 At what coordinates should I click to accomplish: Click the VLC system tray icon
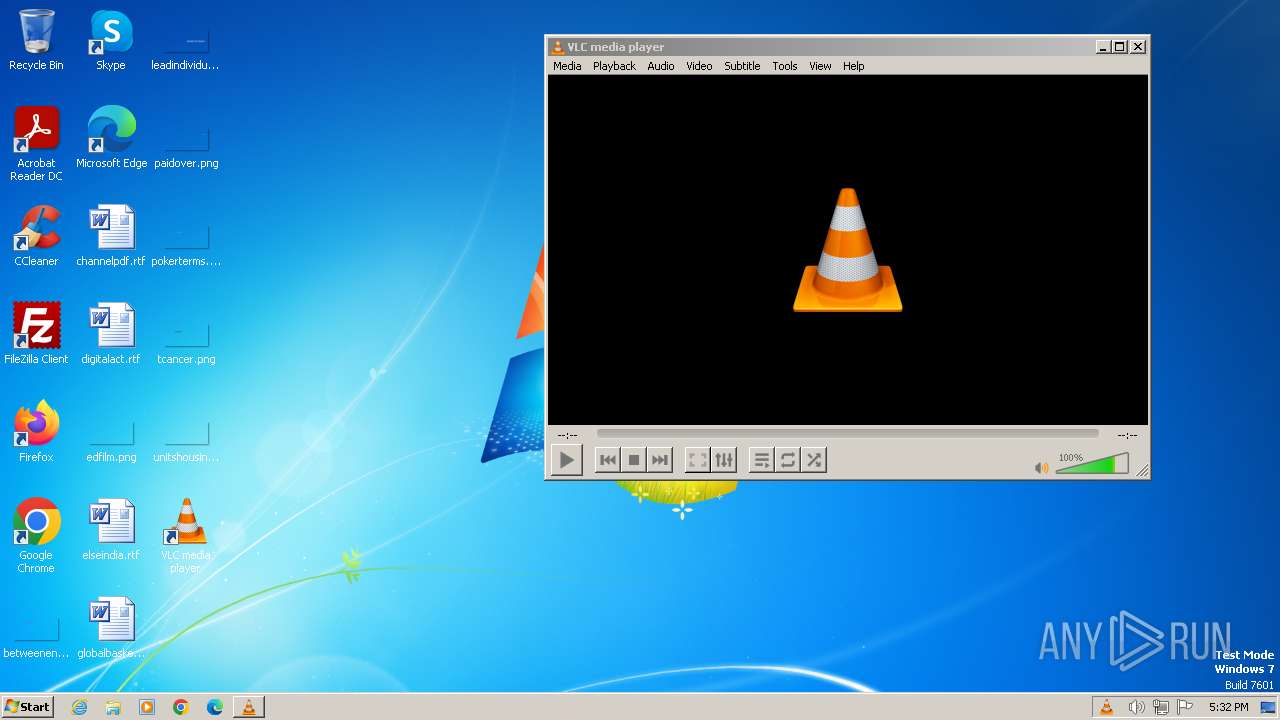(x=1106, y=707)
